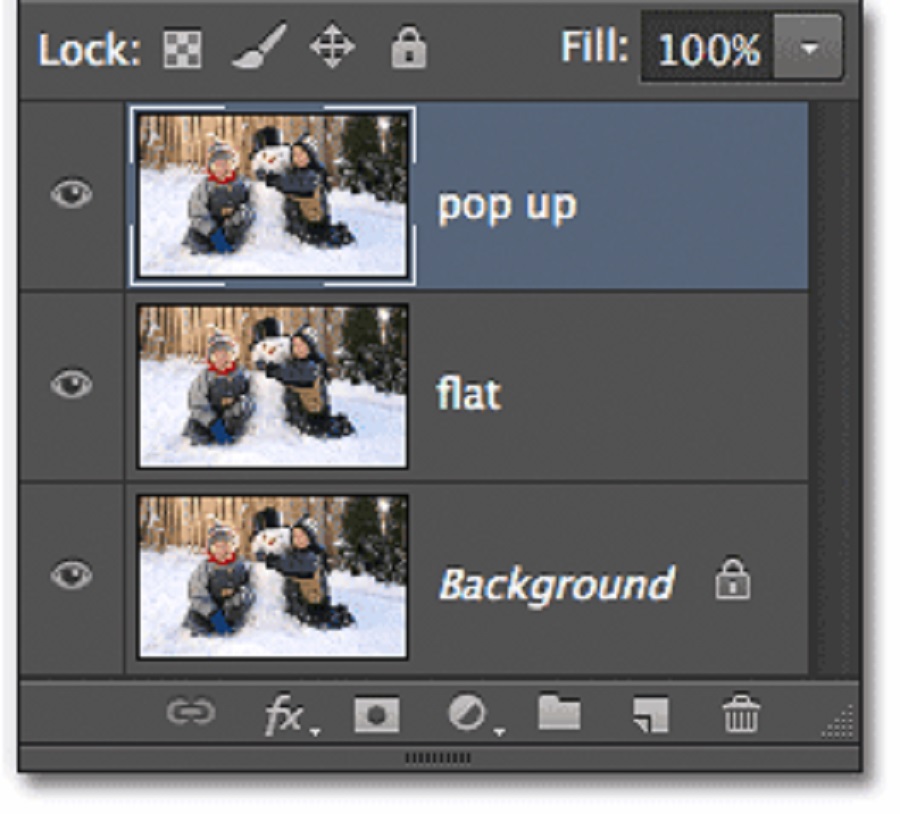Hide the pop up layer
The image size is (900, 814).
pyautogui.click(x=70, y=194)
